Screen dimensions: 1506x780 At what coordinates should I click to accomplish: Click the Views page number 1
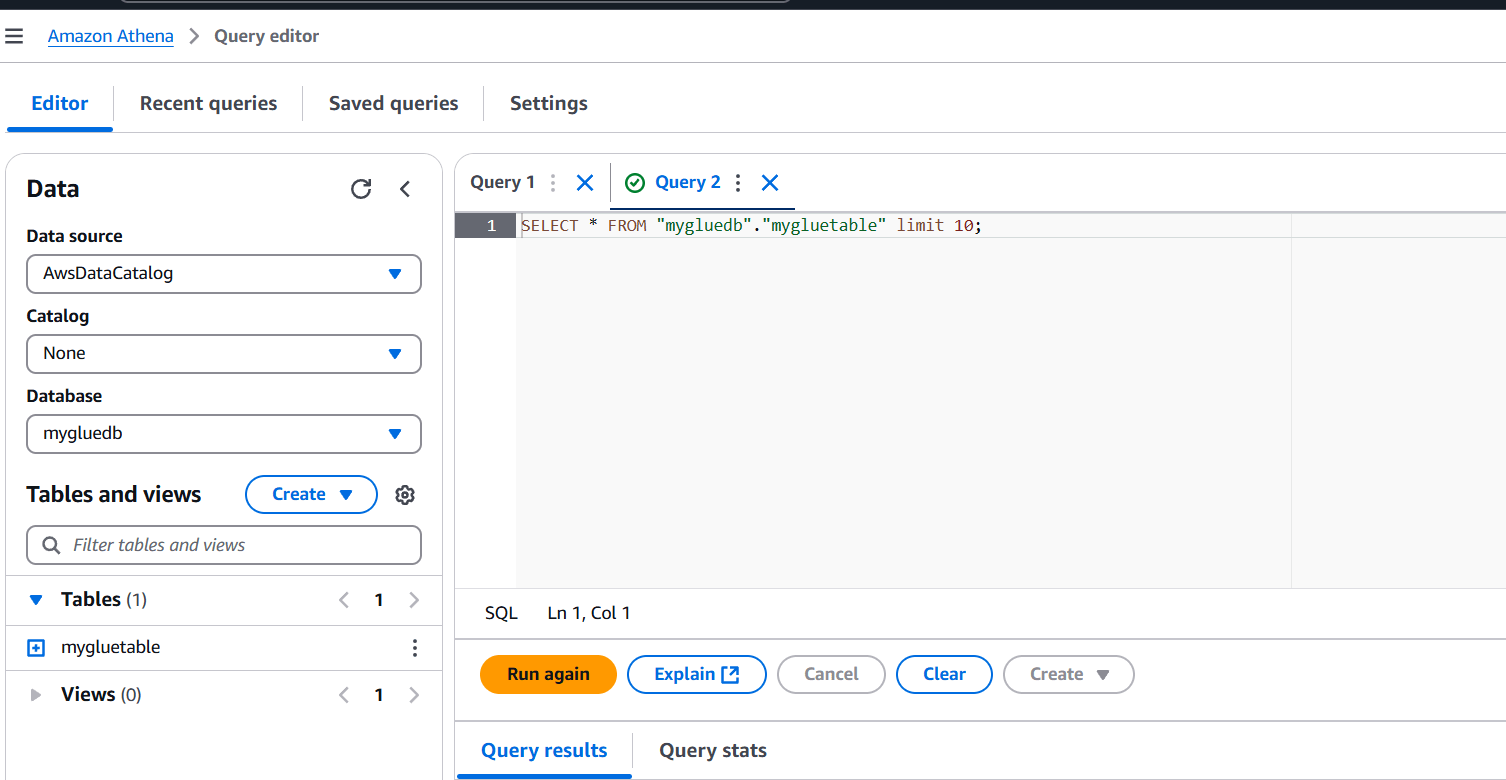point(379,695)
